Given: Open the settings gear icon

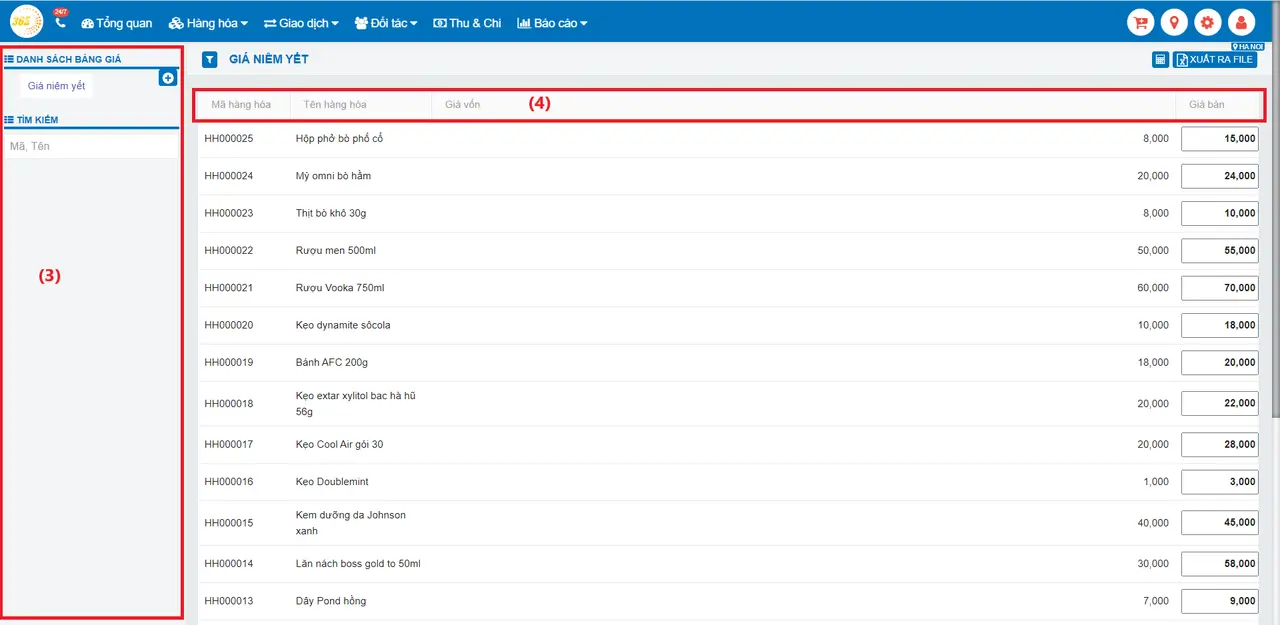Looking at the screenshot, I should (x=1208, y=23).
